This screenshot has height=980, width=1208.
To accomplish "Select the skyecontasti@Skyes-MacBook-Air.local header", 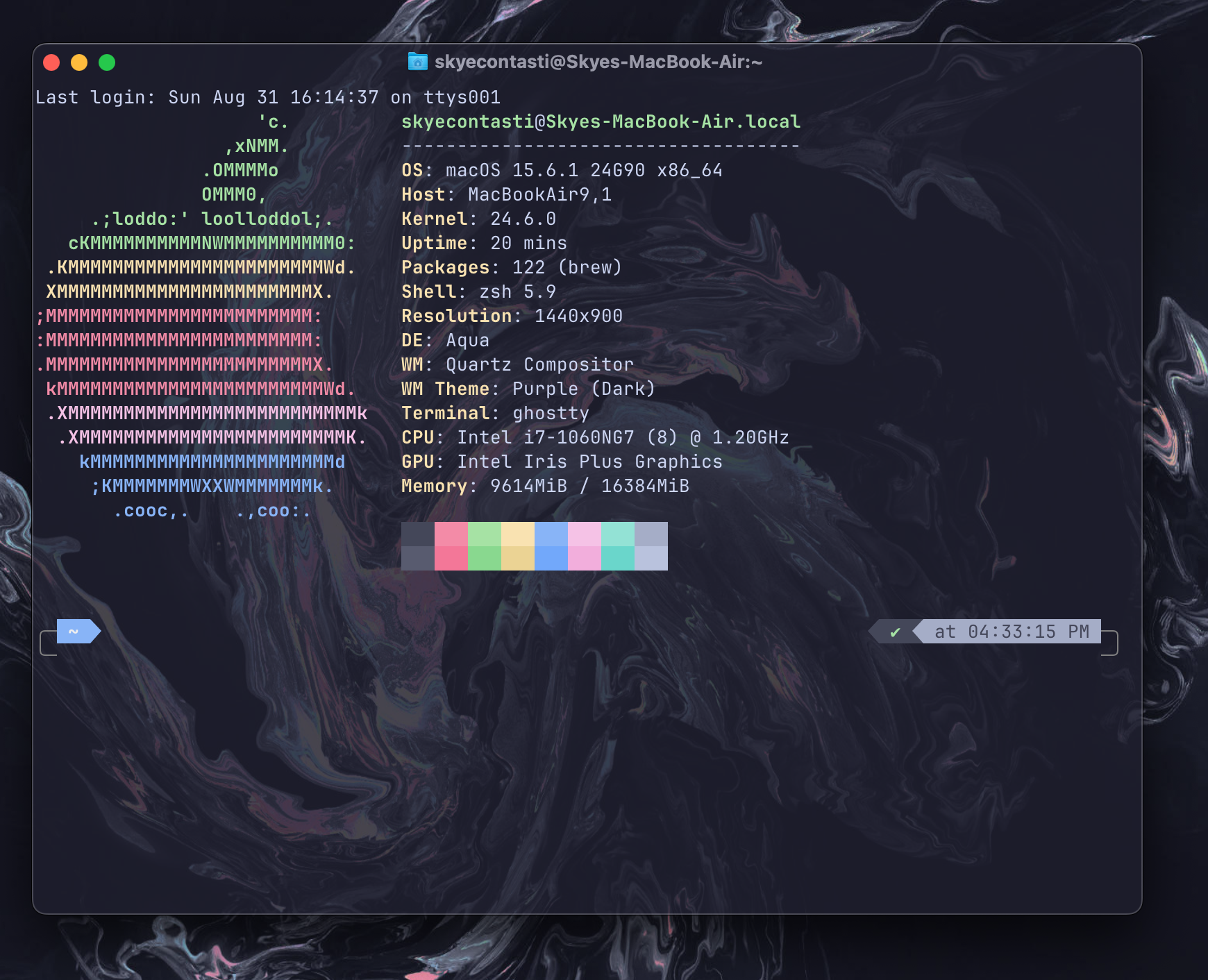I will [x=601, y=121].
